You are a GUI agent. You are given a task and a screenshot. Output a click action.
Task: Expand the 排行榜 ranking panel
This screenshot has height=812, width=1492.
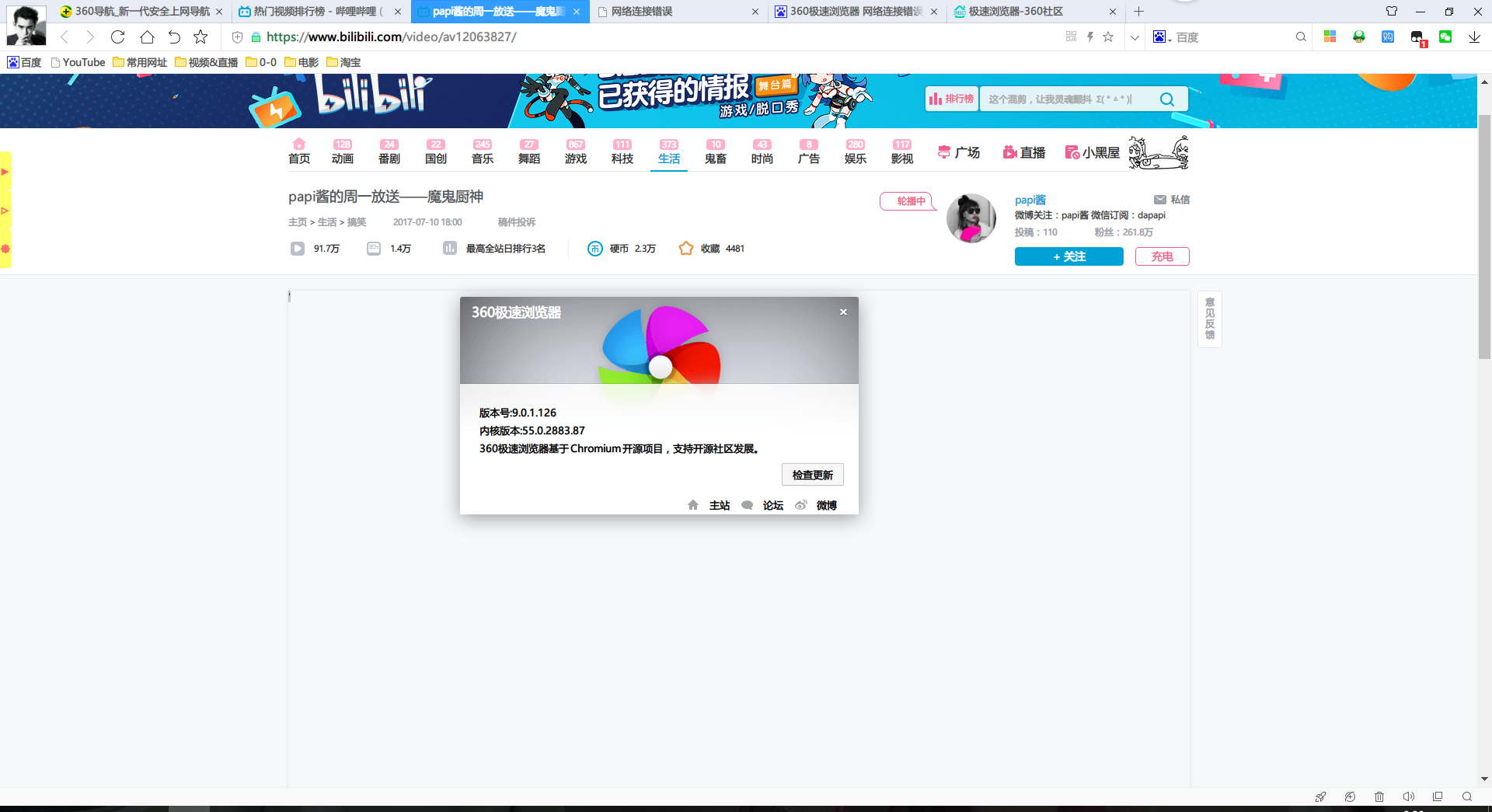click(950, 99)
